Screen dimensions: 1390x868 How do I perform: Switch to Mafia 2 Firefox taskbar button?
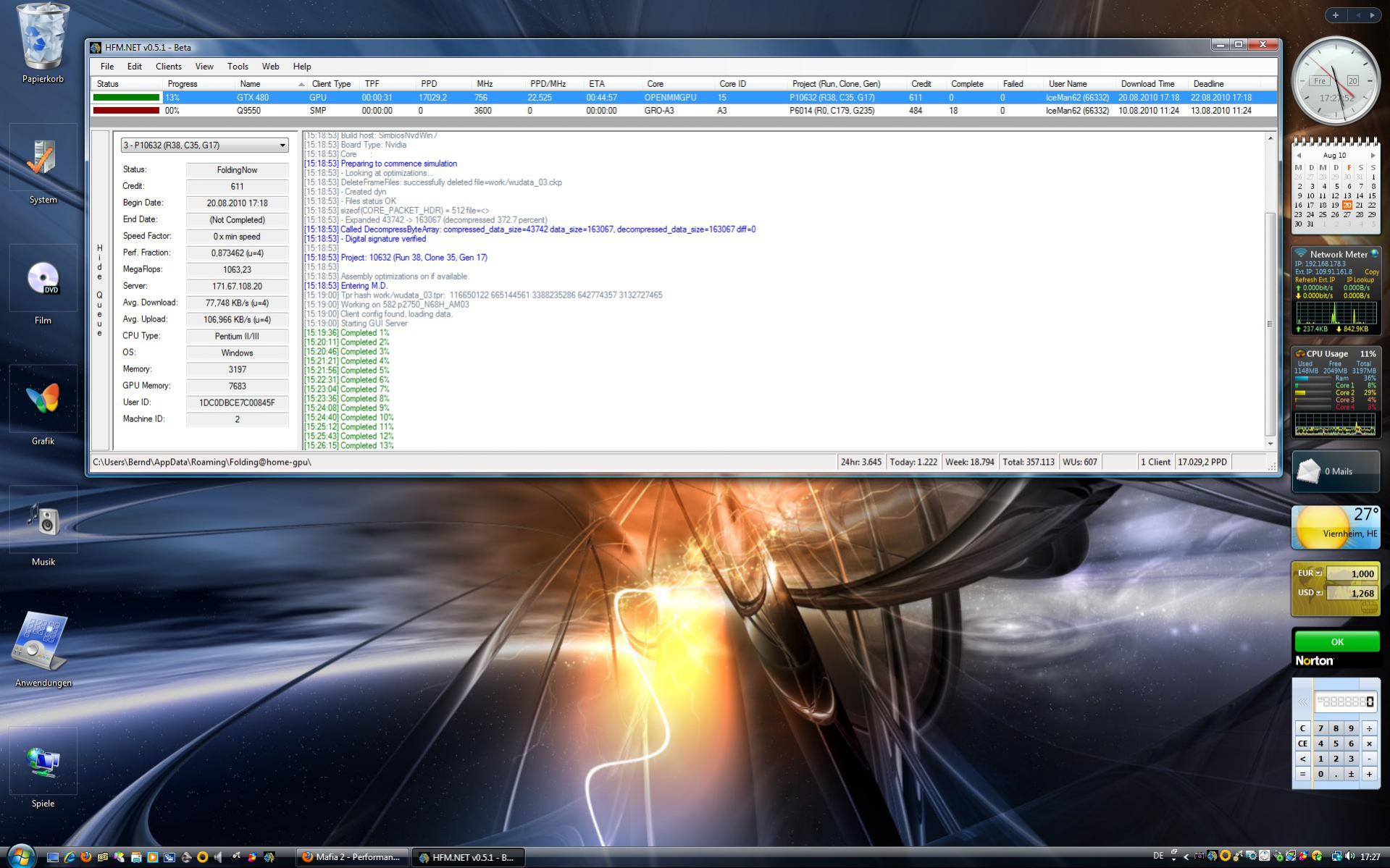tap(353, 857)
